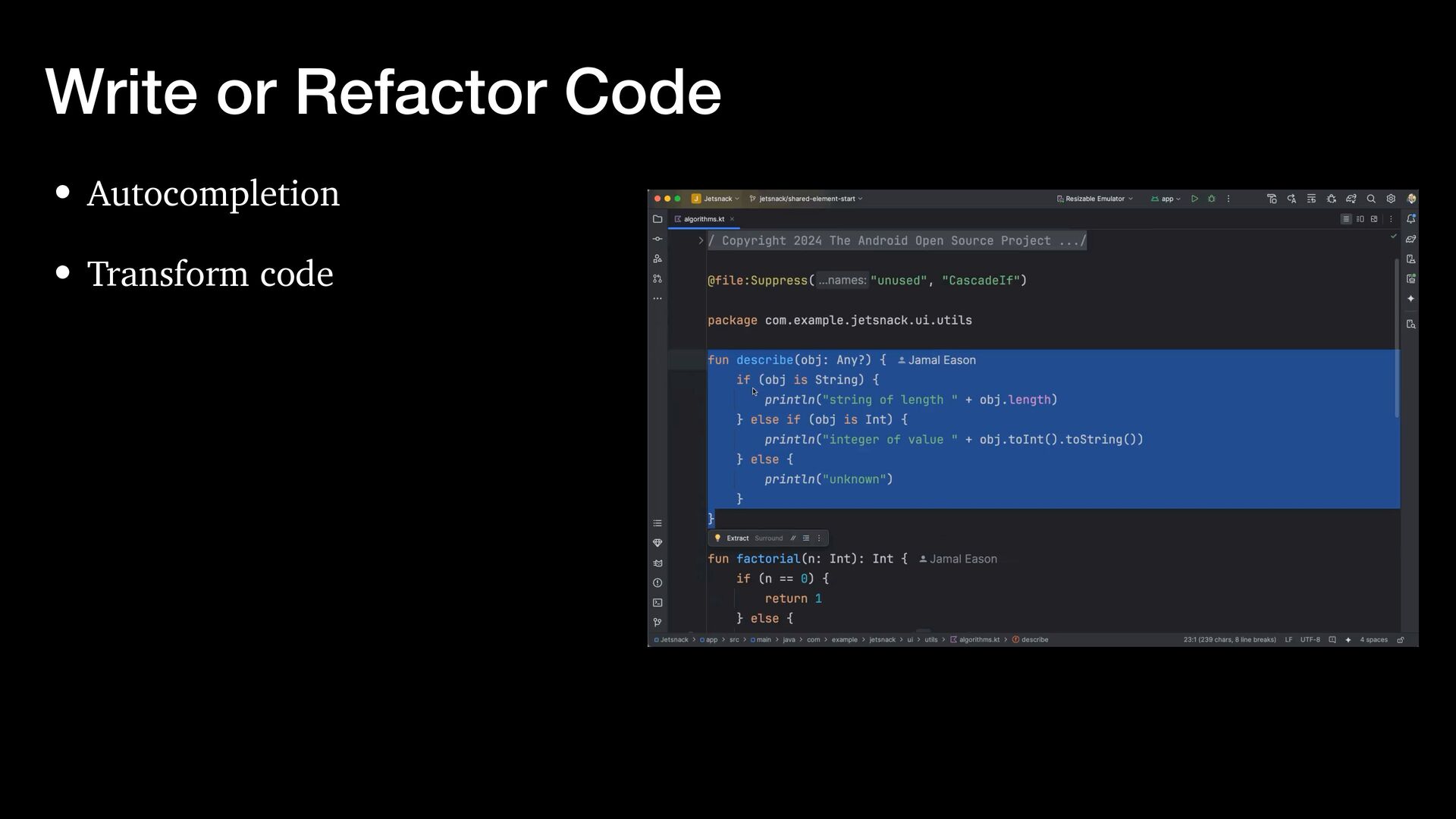The image size is (1456, 819).
Task: Open the Problems tool window icon
Action: point(657,583)
